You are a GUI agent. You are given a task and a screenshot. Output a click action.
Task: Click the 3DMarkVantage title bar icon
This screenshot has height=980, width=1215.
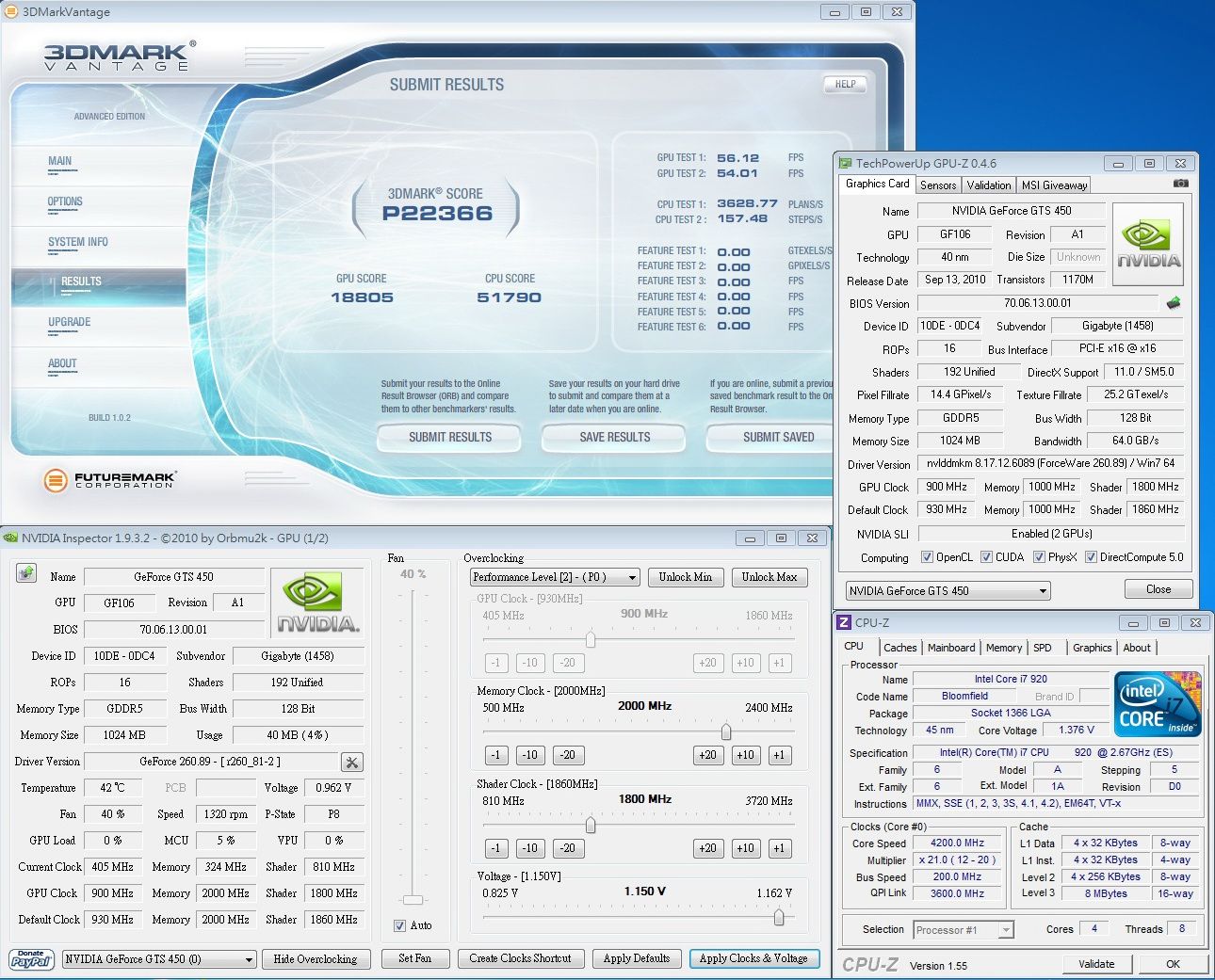tap(10, 11)
